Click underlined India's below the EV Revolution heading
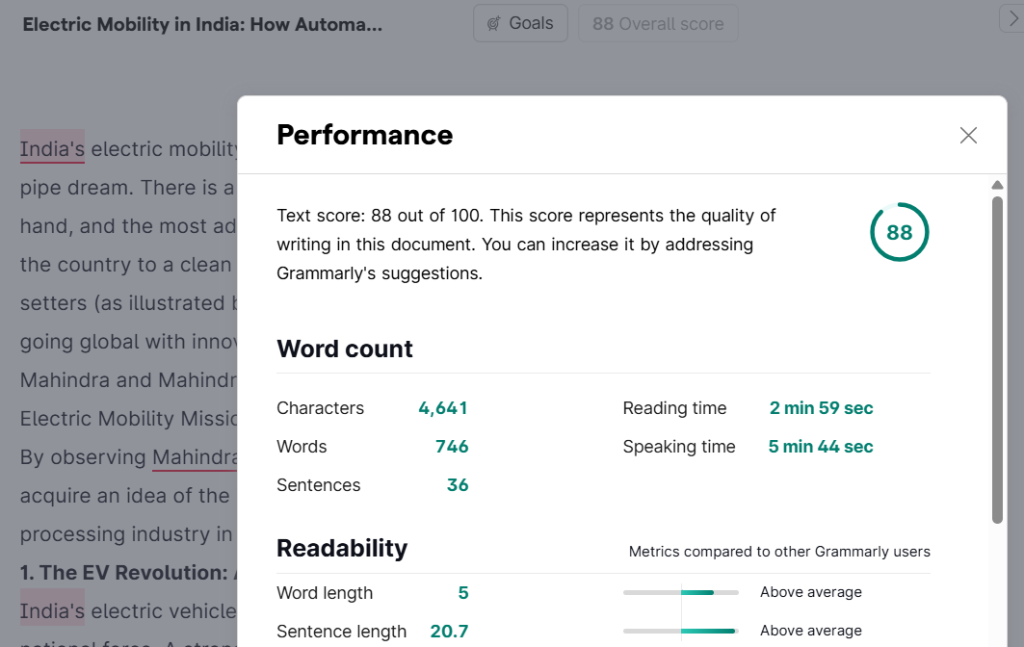 click(x=52, y=610)
